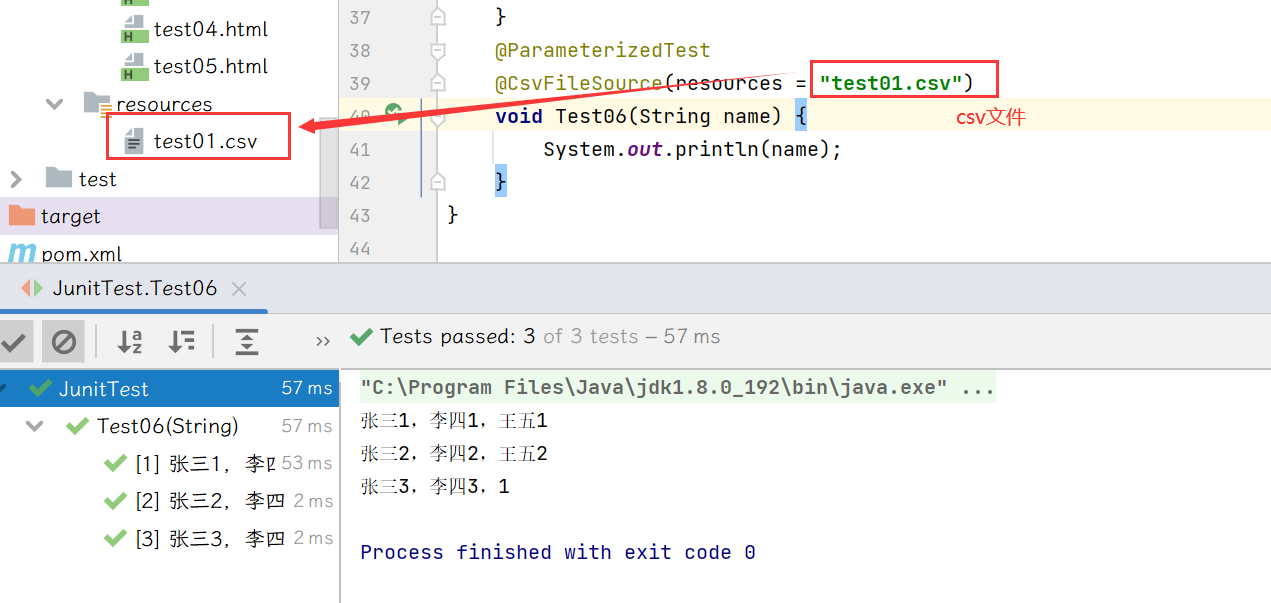
Task: Click green check icon of Test06(String)
Action: pyautogui.click(x=77, y=426)
